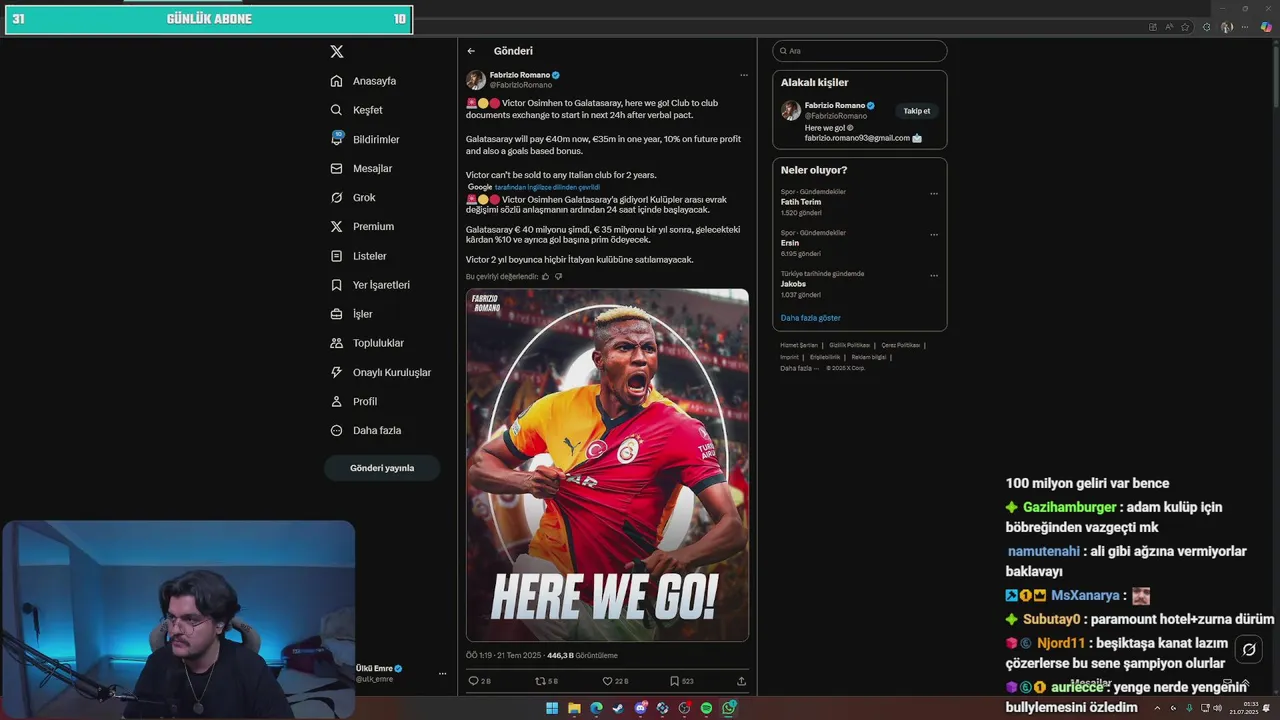
Task: Open Premium page
Action: click(363, 226)
